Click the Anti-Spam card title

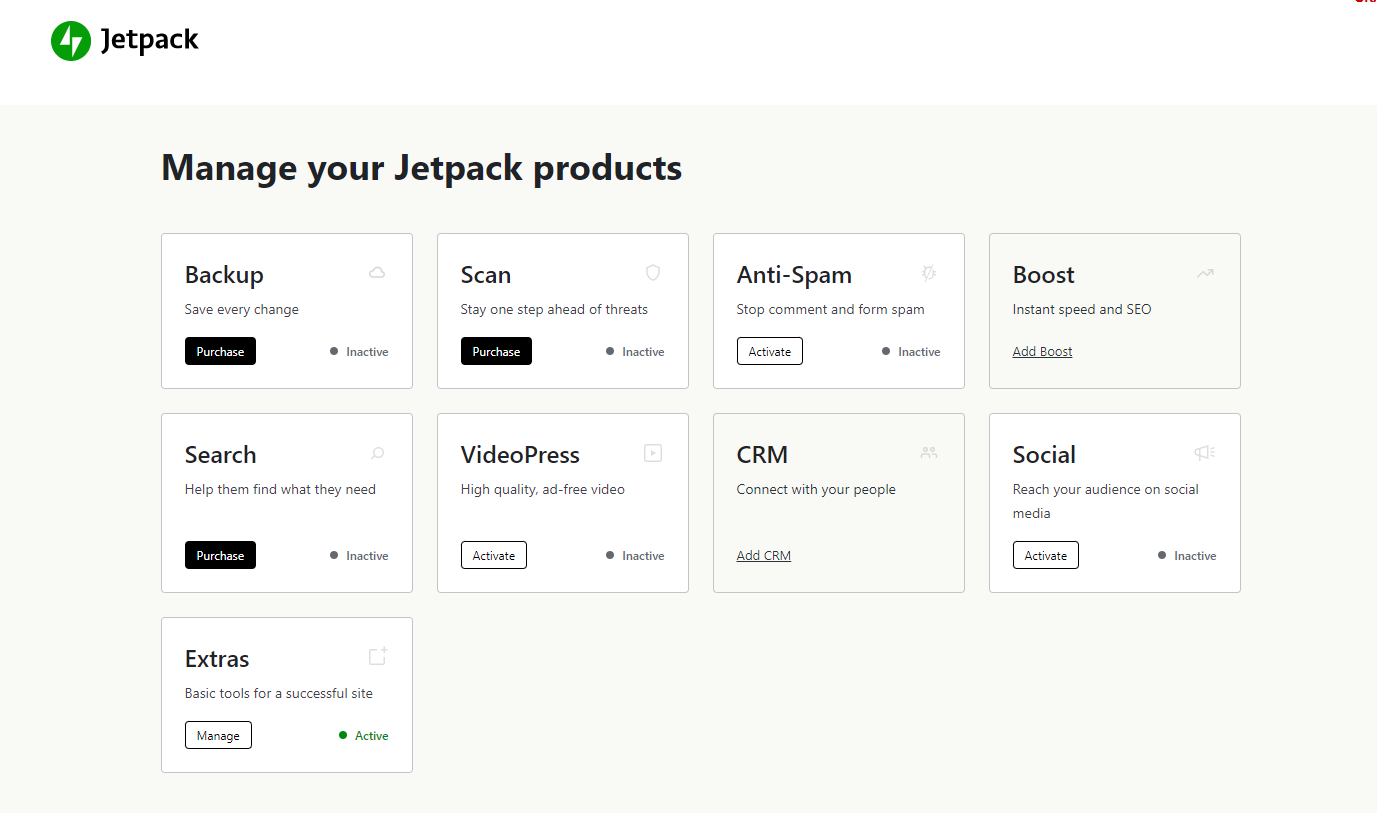(794, 275)
